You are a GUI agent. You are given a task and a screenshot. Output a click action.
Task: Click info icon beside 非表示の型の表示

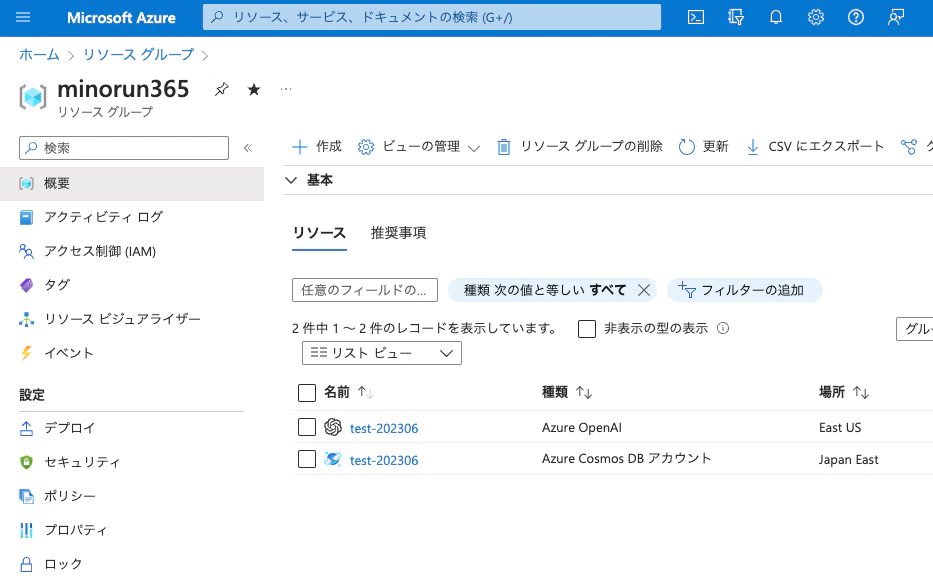click(723, 328)
